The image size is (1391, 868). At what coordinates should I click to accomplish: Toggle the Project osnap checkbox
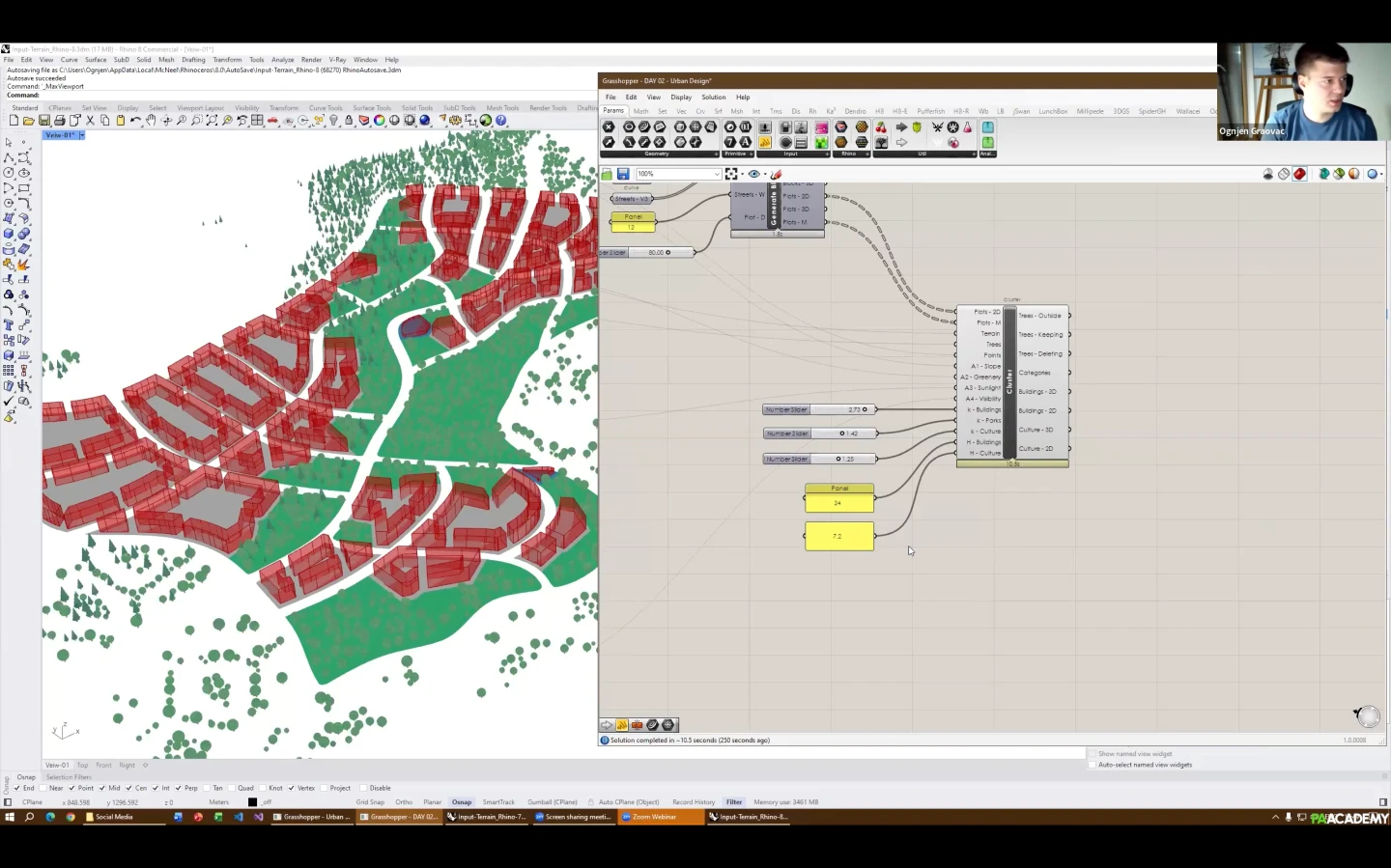coord(325,788)
